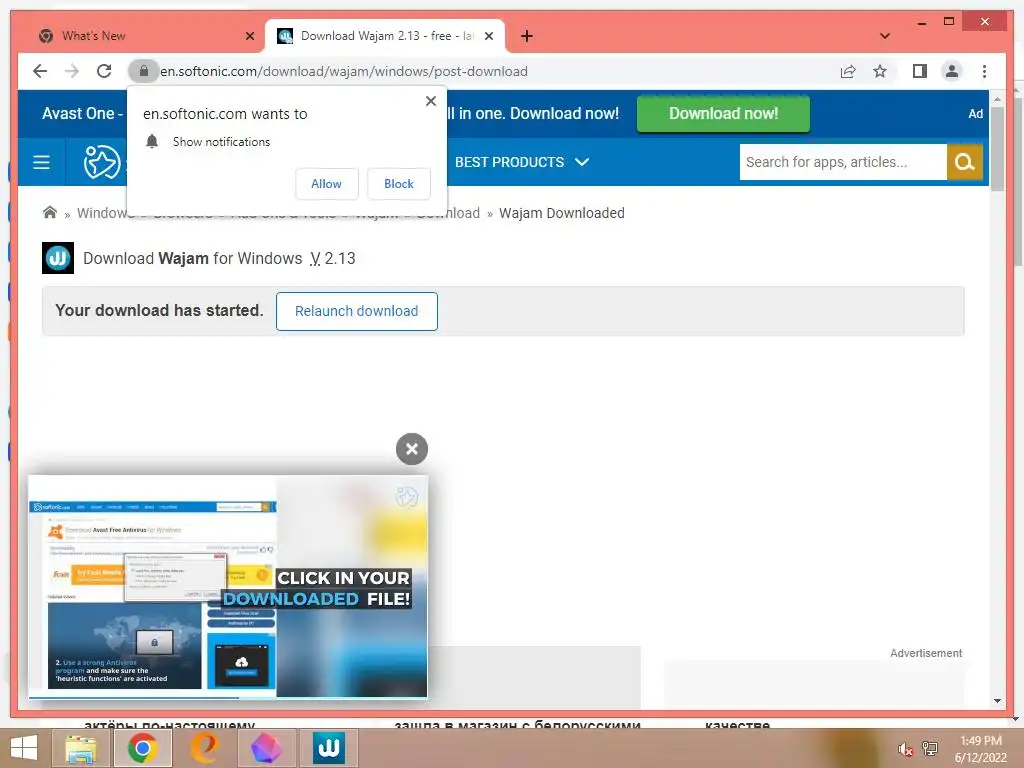This screenshot has width=1024, height=768.
Task: Click the Advertisement label
Action: coord(925,653)
